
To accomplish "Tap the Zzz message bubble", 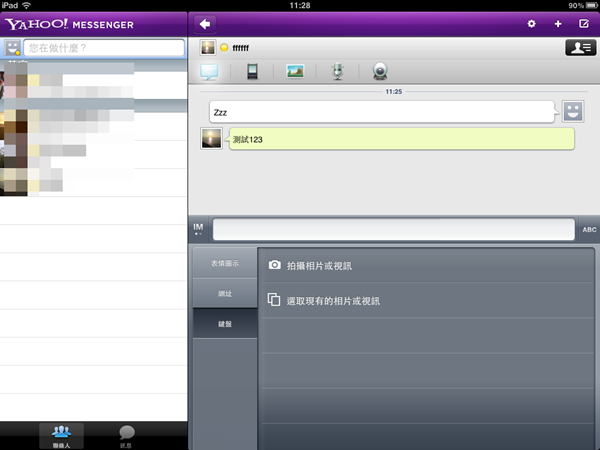I will [x=382, y=112].
